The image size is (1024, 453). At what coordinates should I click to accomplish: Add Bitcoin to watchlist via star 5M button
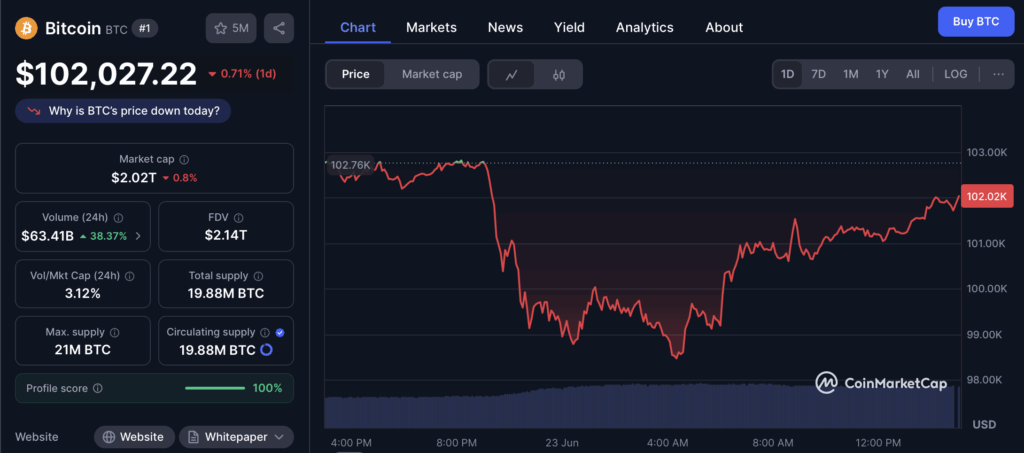point(231,28)
